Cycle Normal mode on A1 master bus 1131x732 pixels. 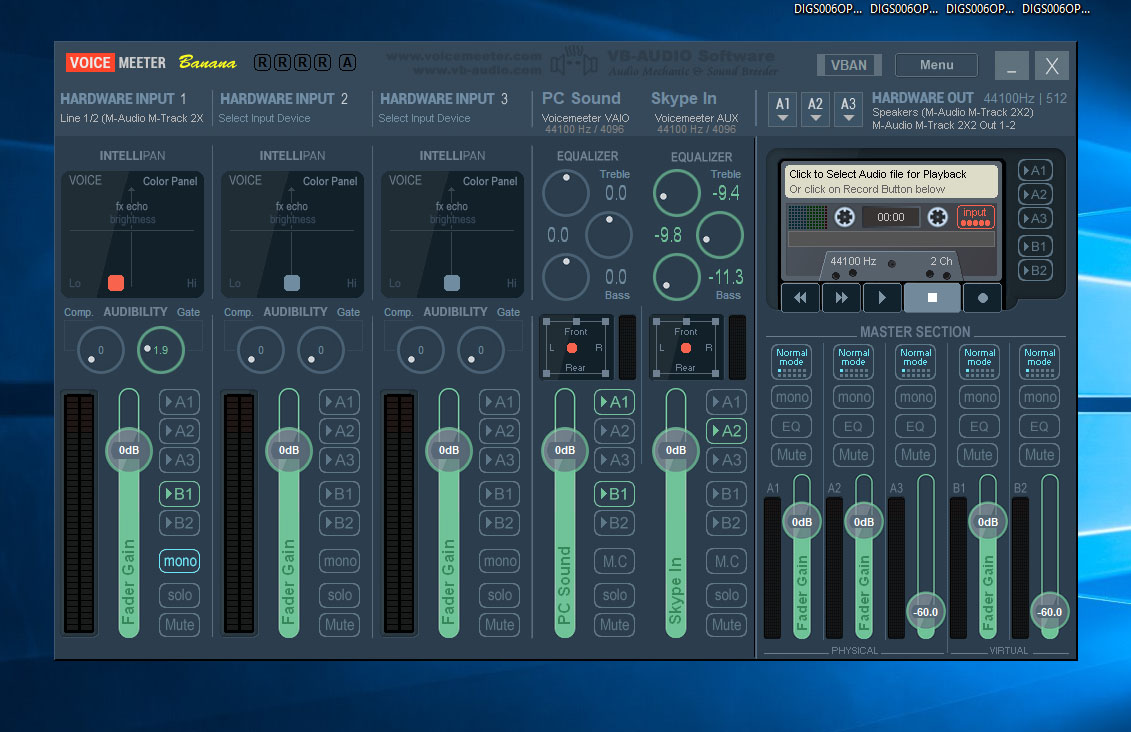pyautogui.click(x=791, y=361)
